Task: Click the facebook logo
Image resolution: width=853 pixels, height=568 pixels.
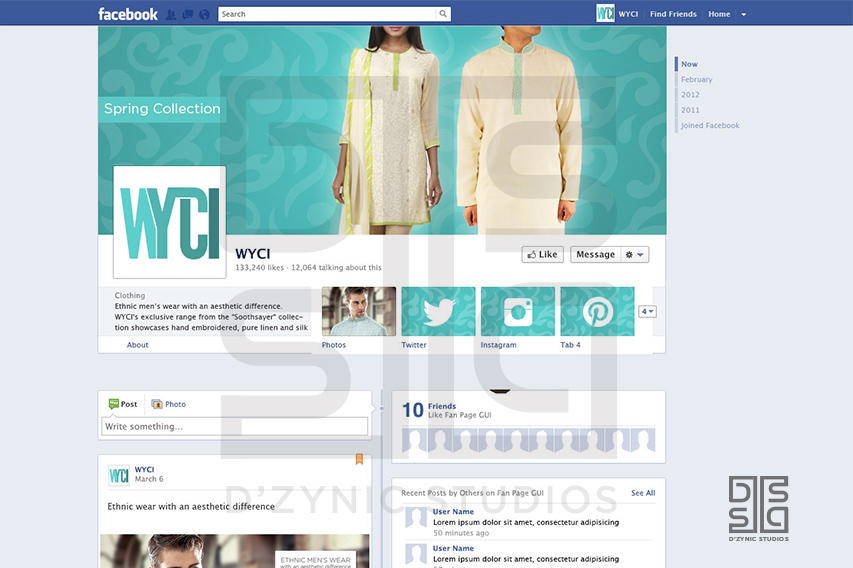Action: tap(127, 14)
